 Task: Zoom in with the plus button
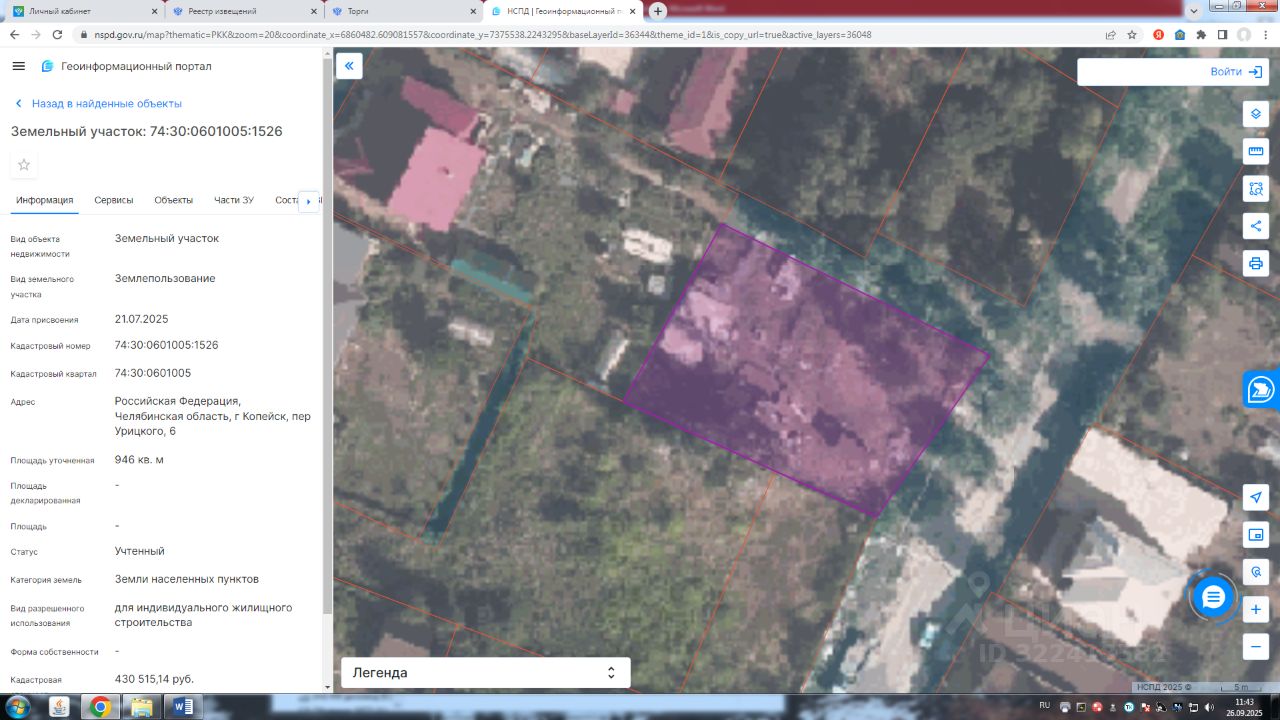[x=1256, y=609]
